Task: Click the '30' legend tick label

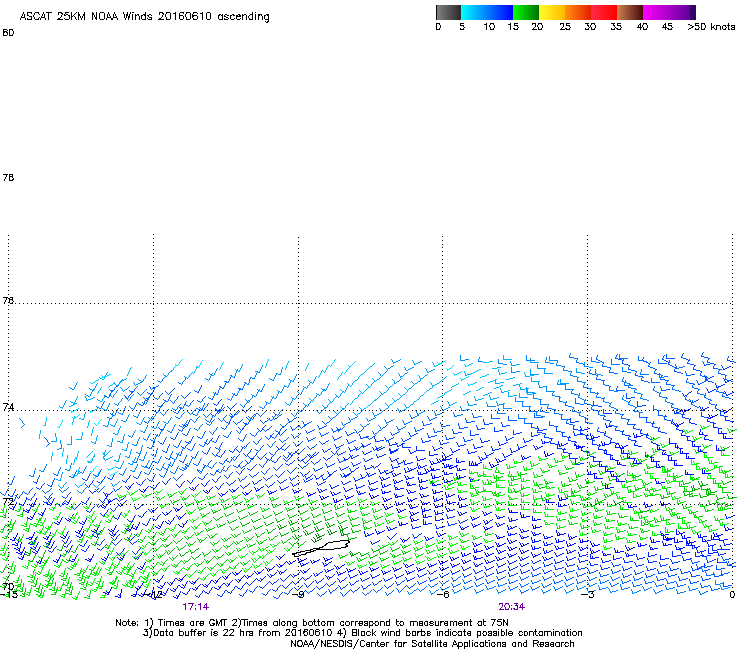Action: 590,27
